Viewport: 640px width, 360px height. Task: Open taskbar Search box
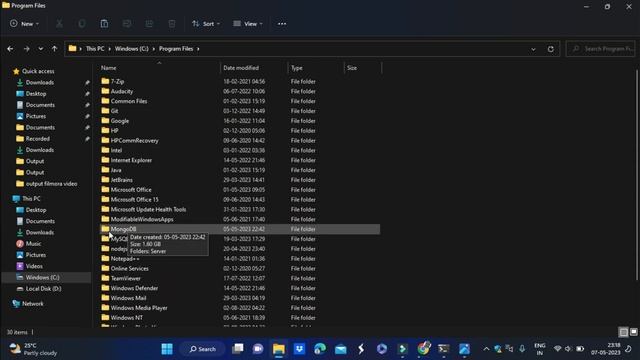point(203,349)
